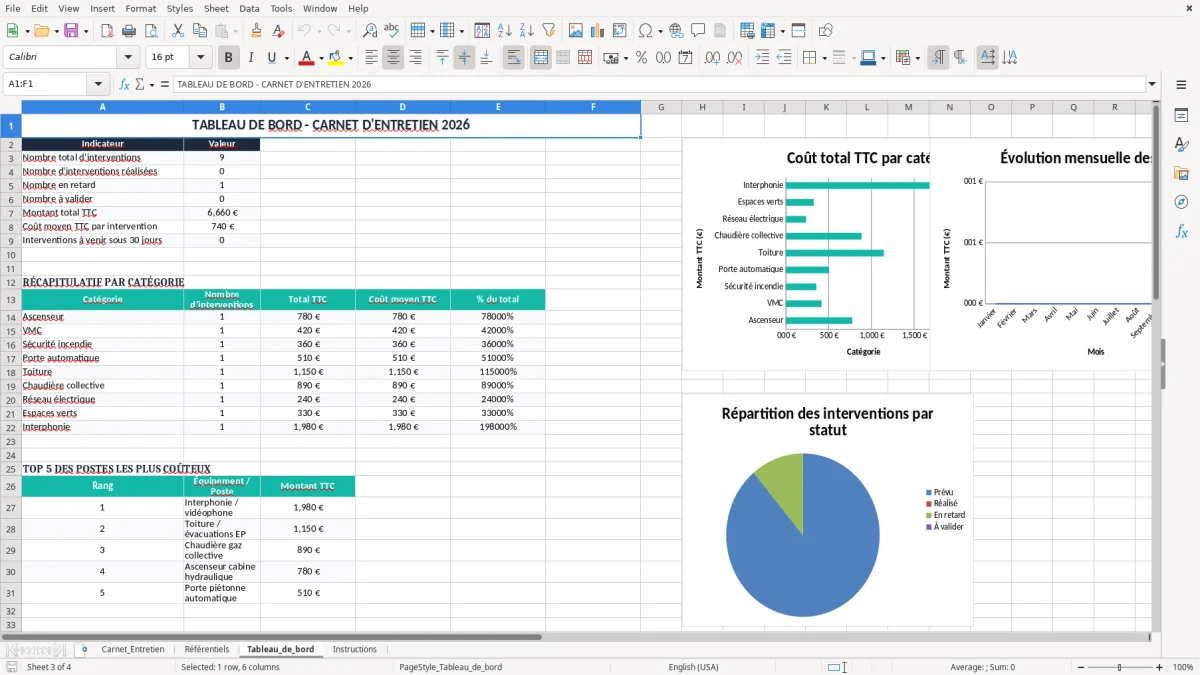Cut selection with the scissors icon
This screenshot has height=675, width=1200.
tap(178, 31)
